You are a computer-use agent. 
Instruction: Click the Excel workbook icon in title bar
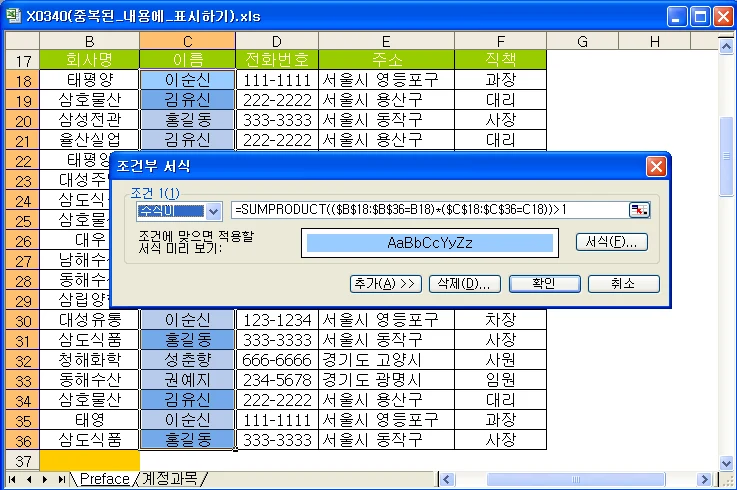[x=13, y=16]
